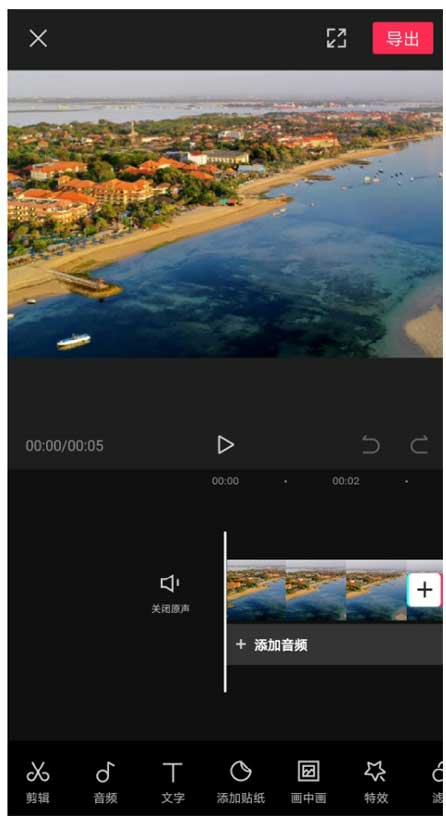The image size is (446, 819).
Task: Redo the last edit
Action: coord(419,445)
